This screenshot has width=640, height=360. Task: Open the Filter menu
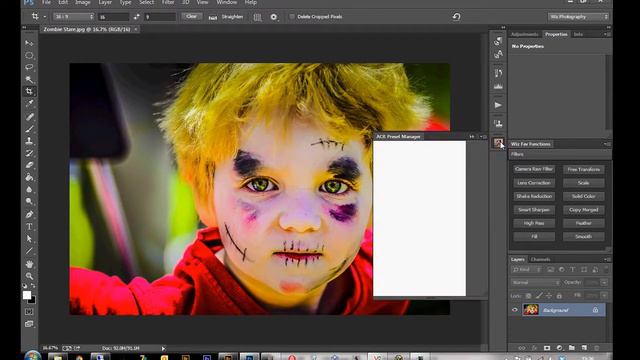[167, 2]
